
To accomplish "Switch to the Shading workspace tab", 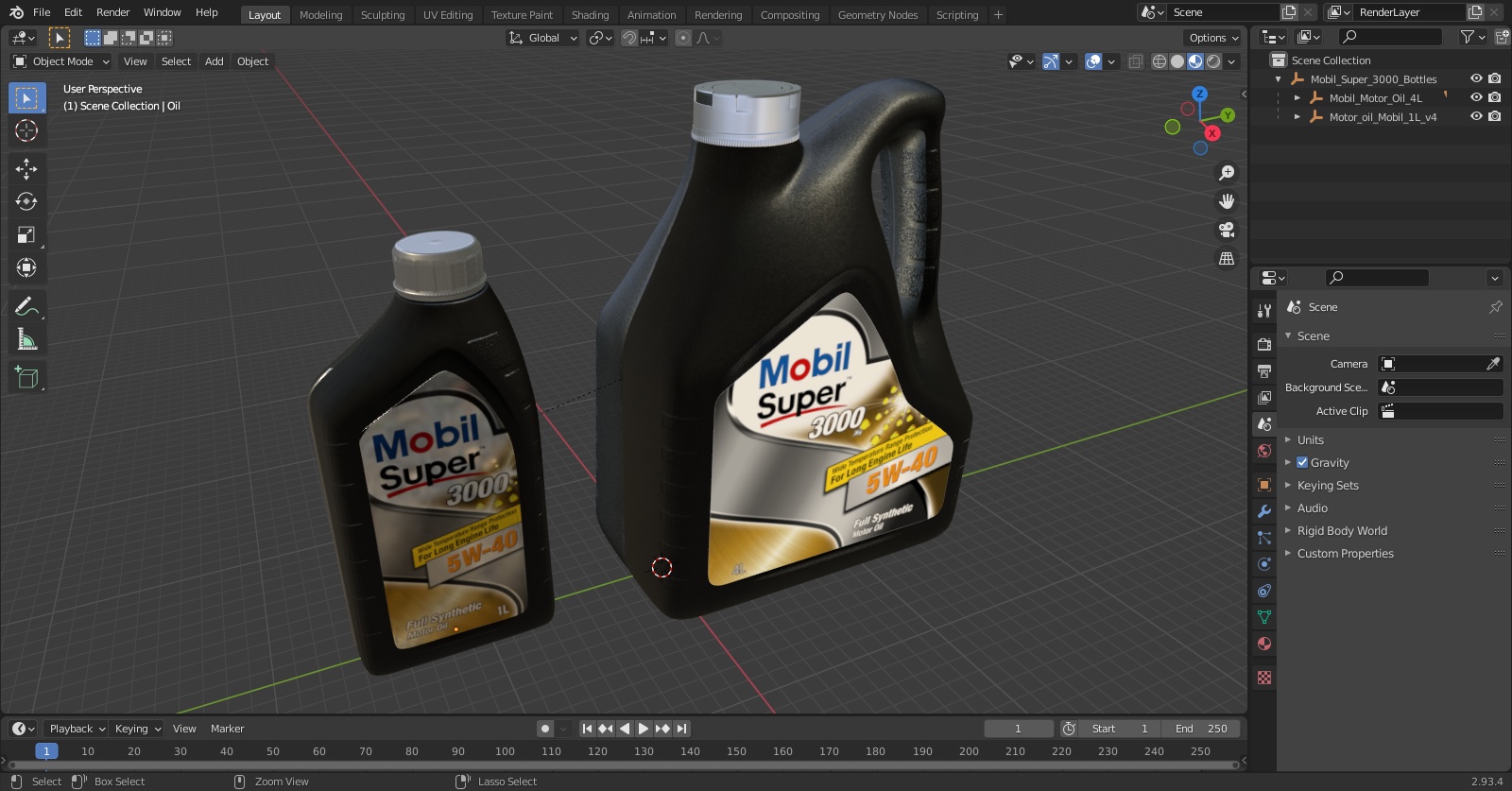I will [590, 15].
